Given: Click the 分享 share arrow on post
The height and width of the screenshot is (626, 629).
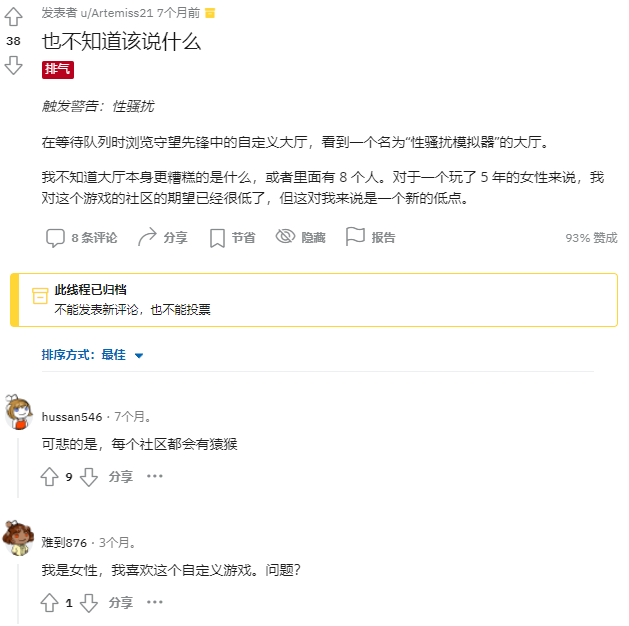Looking at the screenshot, I should 148,237.
